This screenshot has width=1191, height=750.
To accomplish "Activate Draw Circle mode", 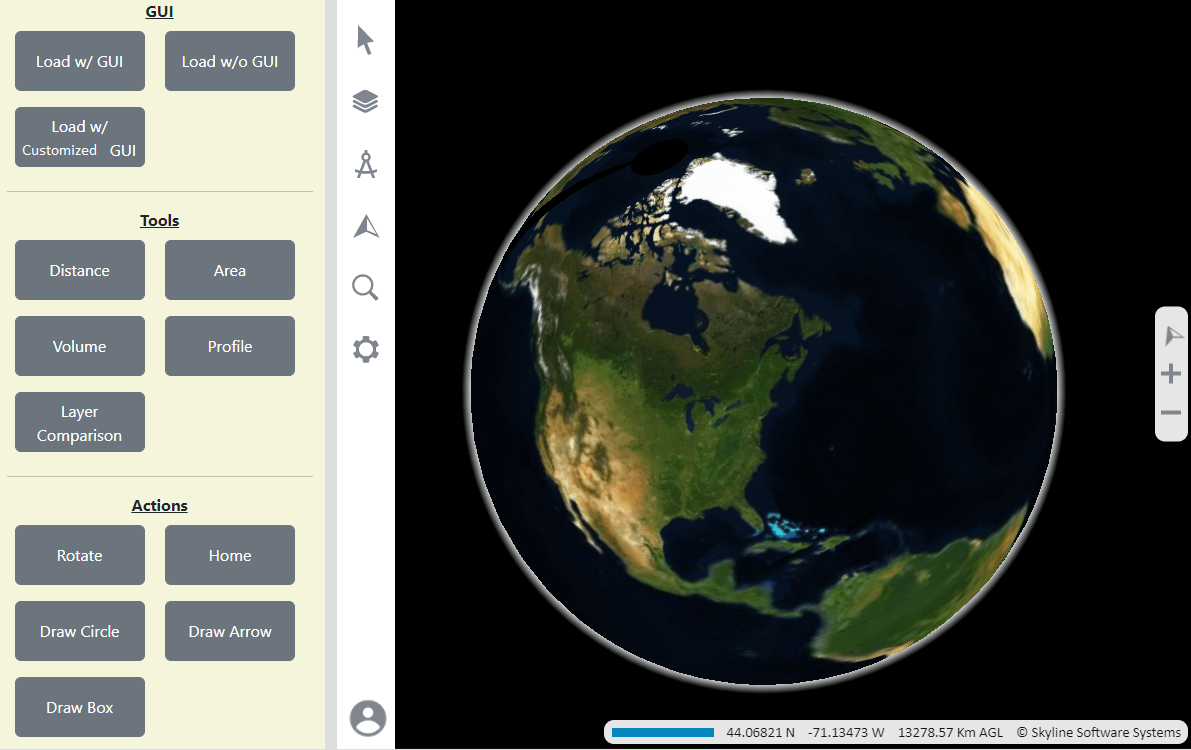I will 79,631.
